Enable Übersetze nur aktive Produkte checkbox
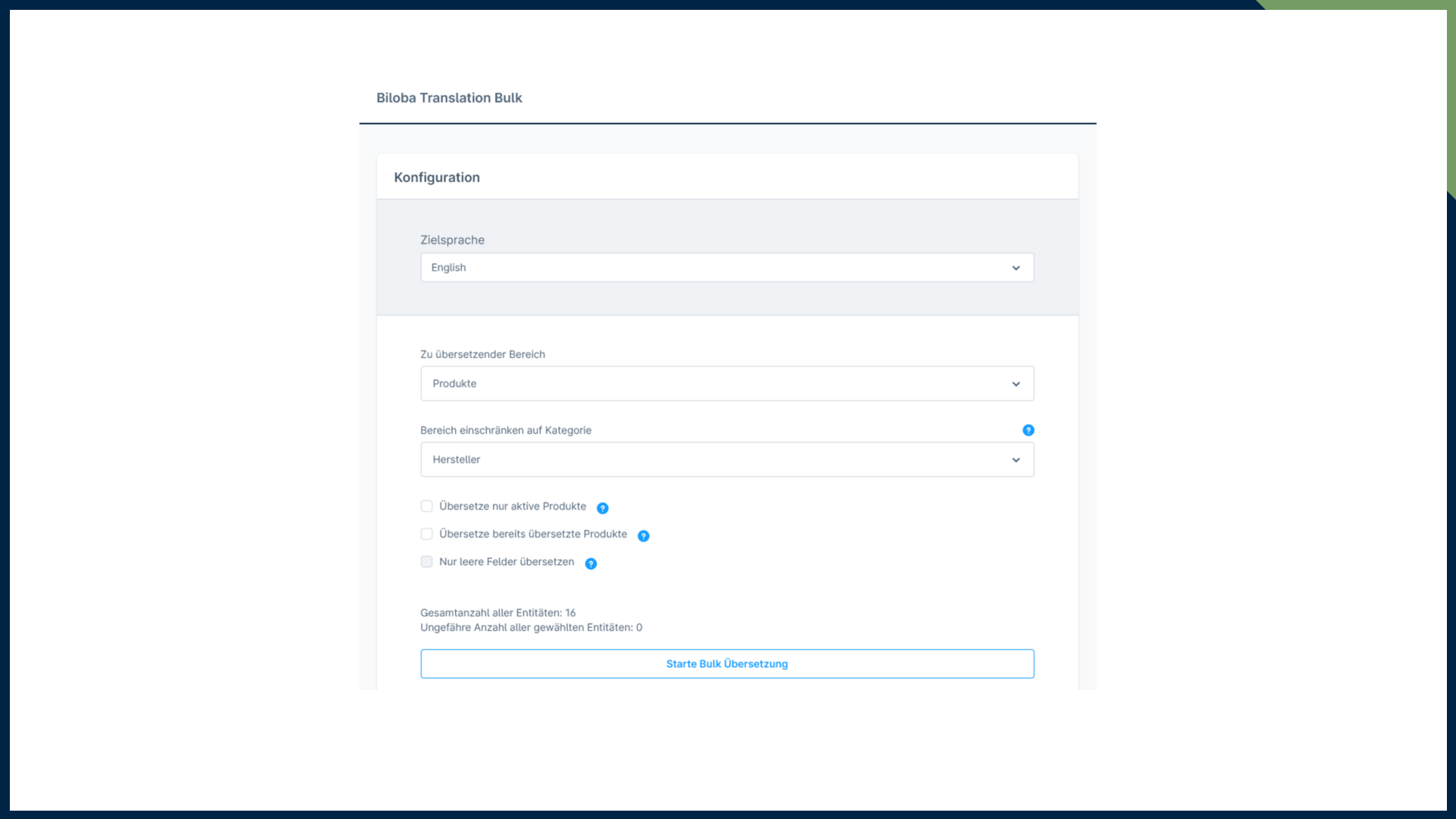 (x=427, y=506)
